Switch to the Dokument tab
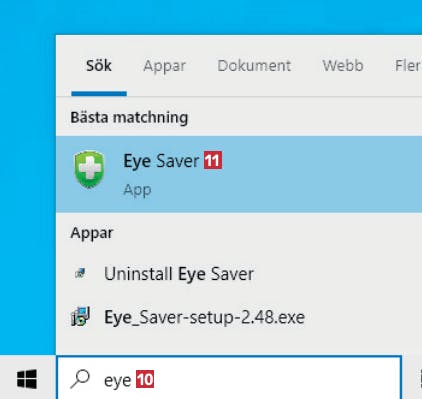This screenshot has height=399, width=422. 254,66
